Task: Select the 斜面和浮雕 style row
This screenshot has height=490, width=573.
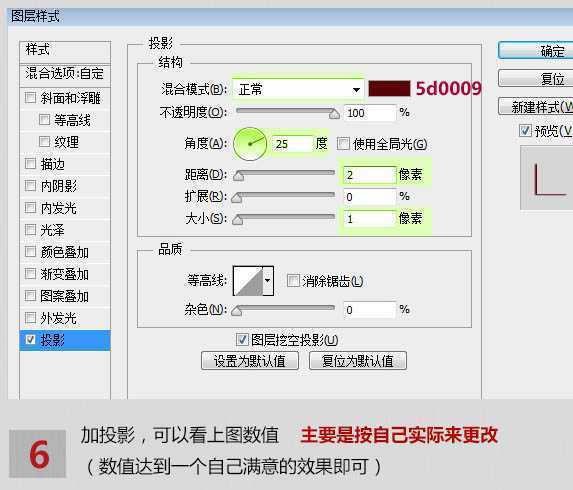Action: (65, 98)
